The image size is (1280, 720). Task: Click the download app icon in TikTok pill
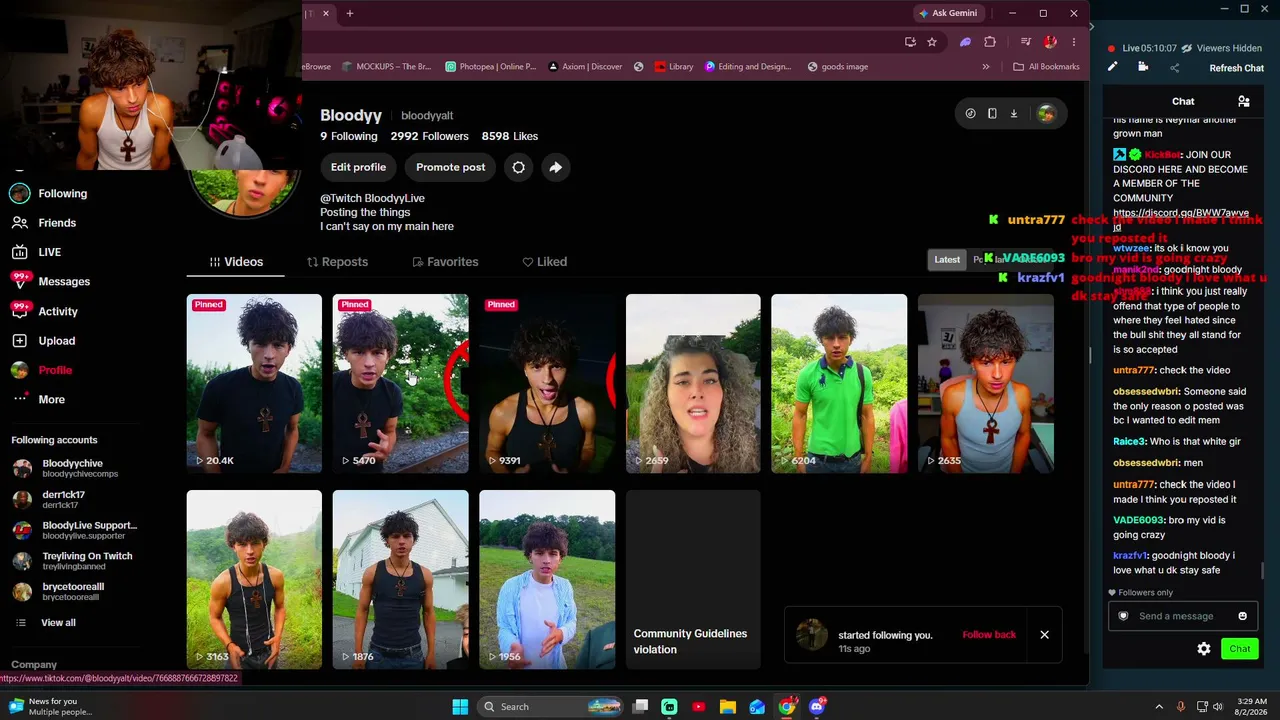(x=1013, y=114)
